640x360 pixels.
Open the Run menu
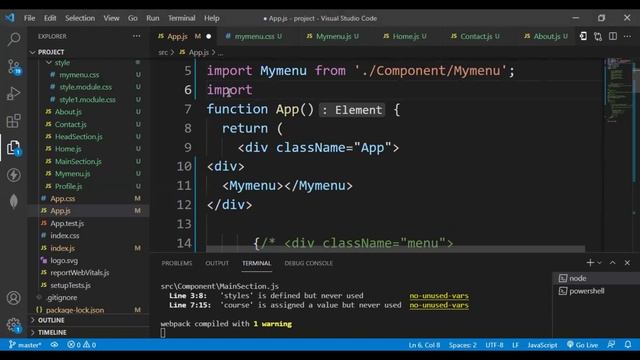[153, 18]
